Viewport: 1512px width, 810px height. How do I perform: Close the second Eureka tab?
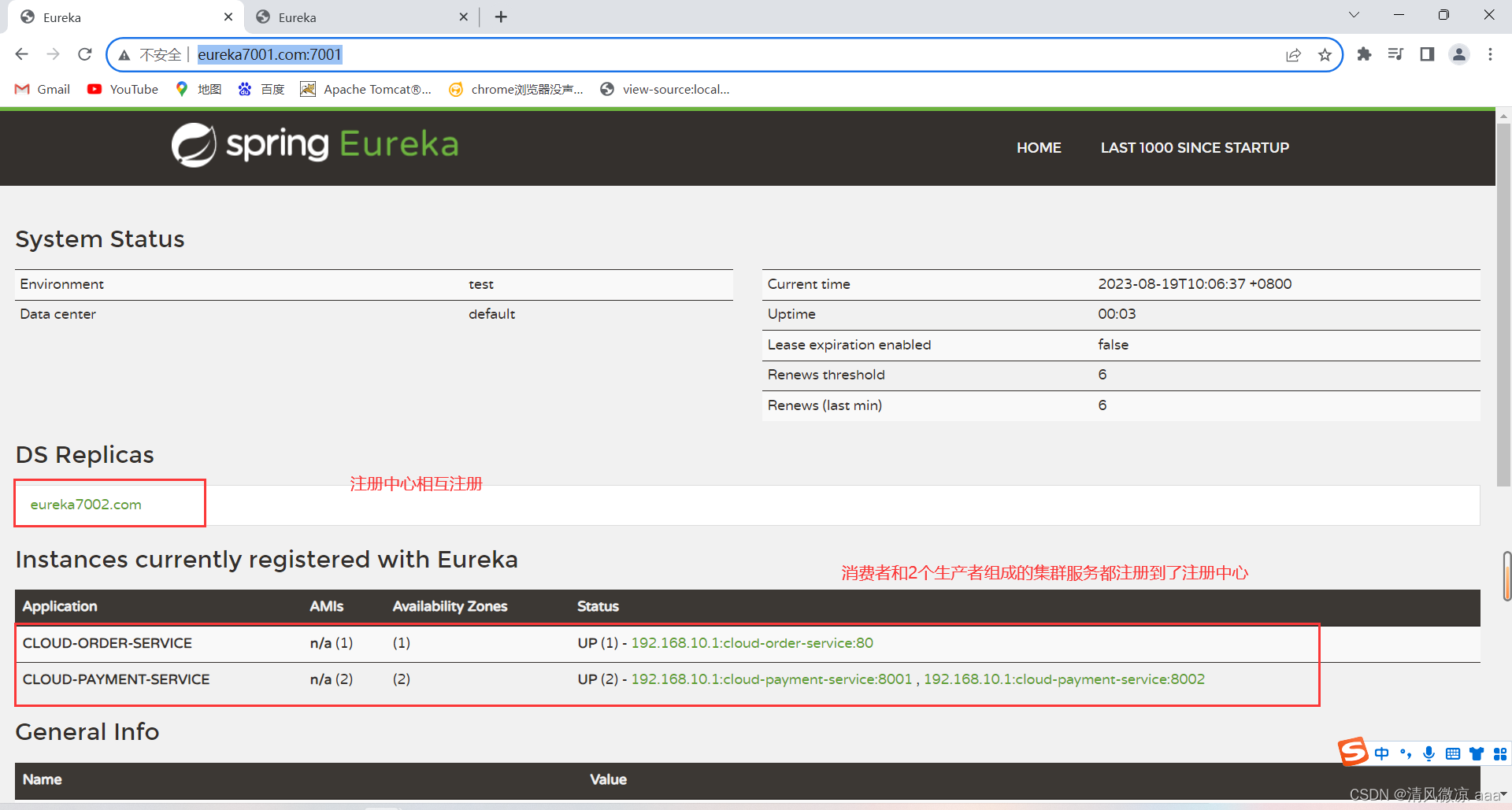(x=463, y=17)
